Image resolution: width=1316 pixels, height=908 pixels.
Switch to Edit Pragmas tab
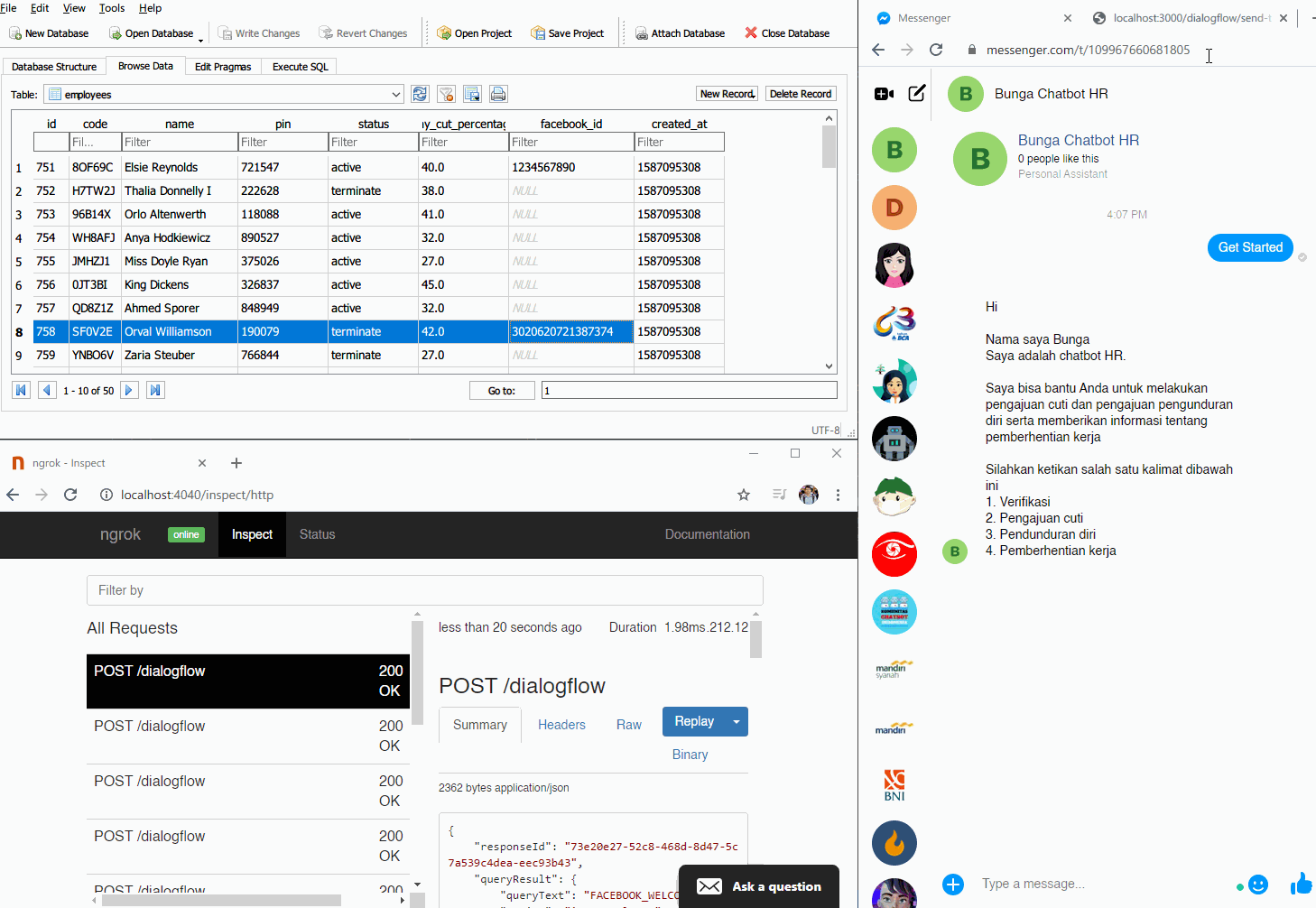tap(223, 67)
